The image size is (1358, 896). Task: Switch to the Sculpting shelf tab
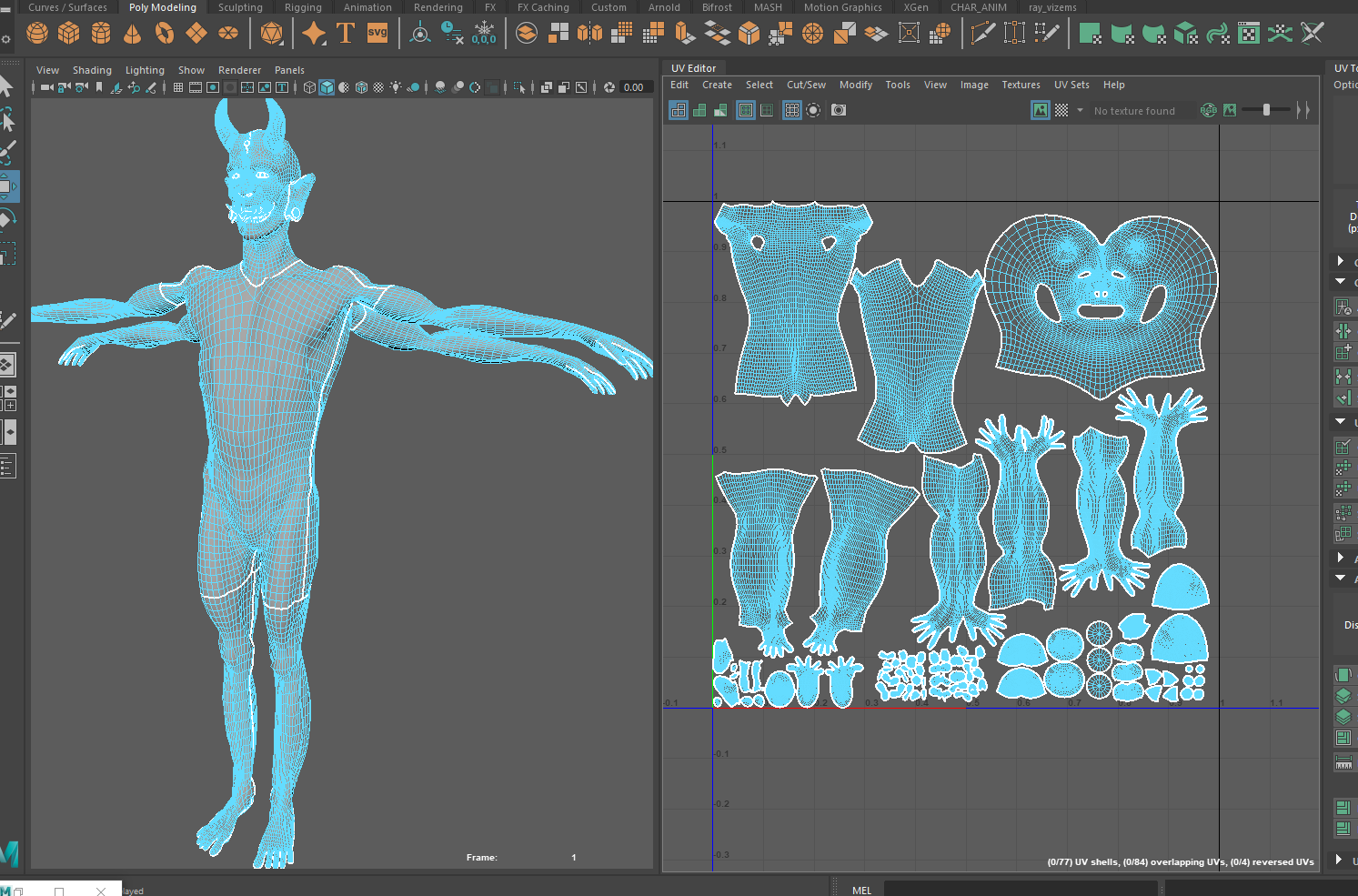[239, 7]
